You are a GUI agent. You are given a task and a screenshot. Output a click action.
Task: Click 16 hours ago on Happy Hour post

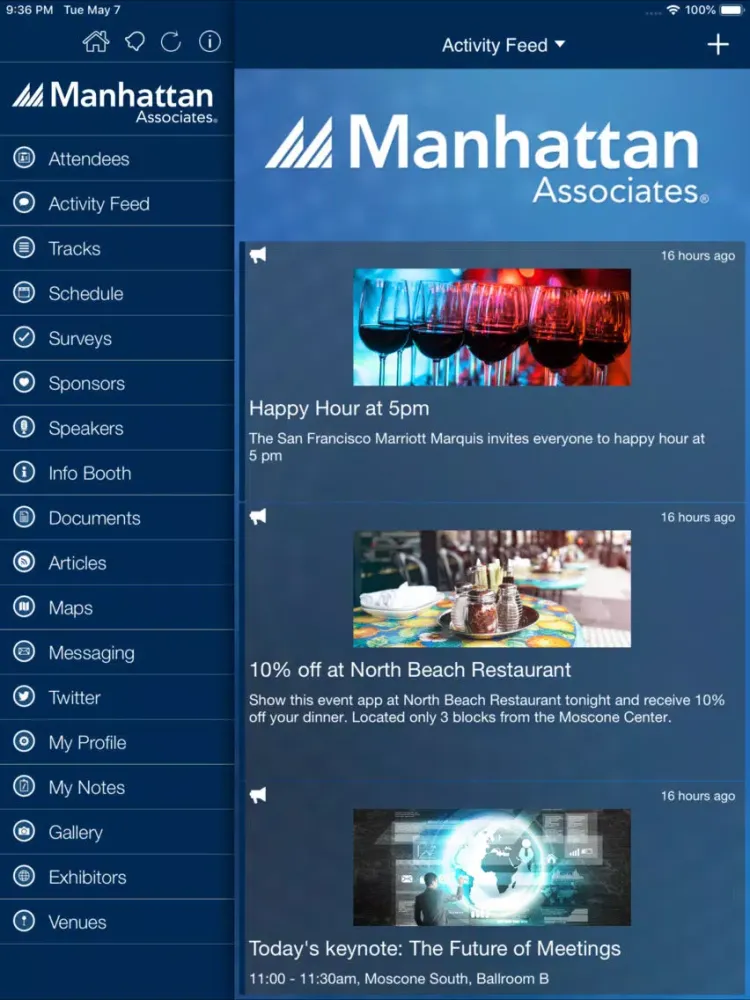coord(698,256)
